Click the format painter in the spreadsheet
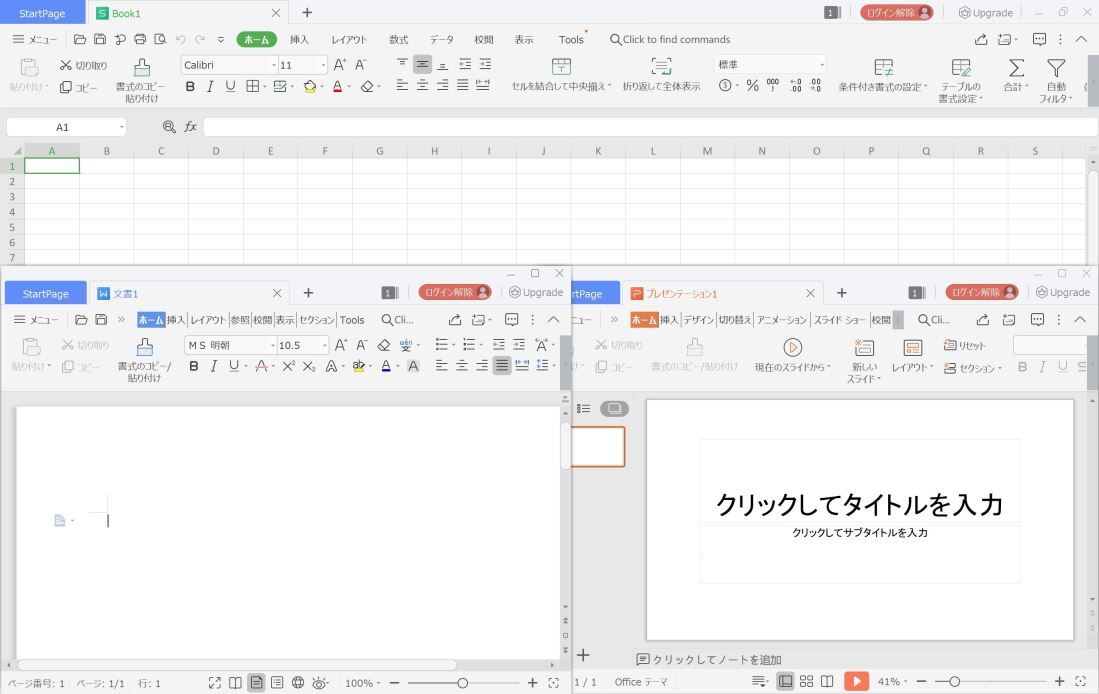1099x694 pixels. point(142,68)
